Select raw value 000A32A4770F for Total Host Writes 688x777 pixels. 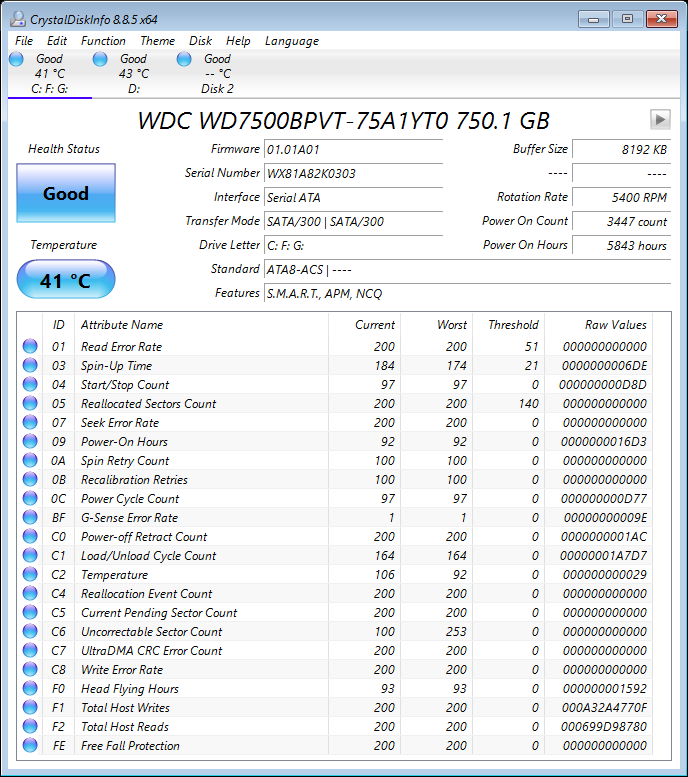pyautogui.click(x=604, y=708)
